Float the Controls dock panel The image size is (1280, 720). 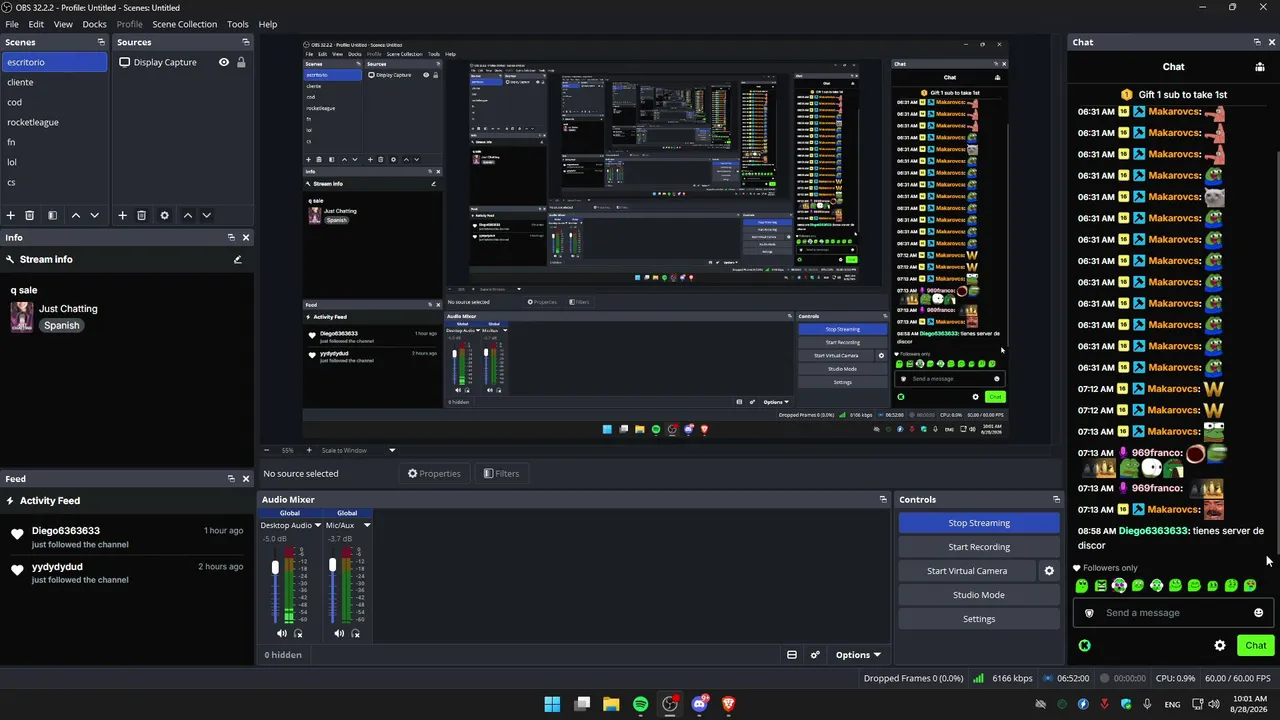[1056, 499]
